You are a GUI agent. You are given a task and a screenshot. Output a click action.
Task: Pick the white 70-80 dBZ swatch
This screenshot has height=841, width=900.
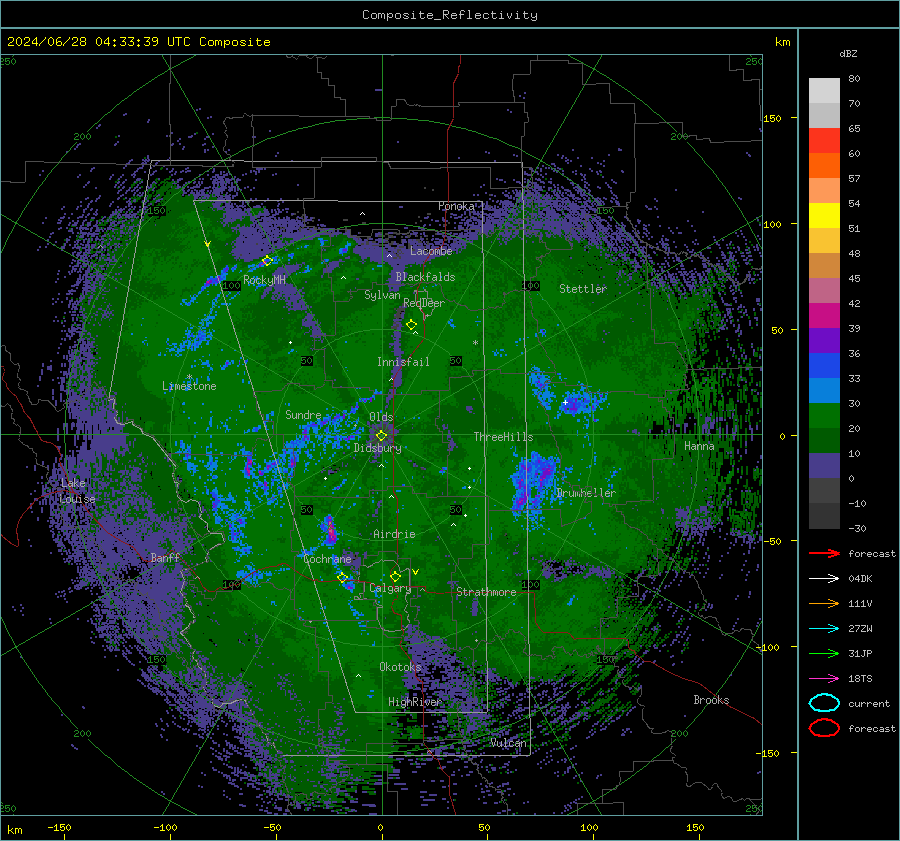pos(824,91)
